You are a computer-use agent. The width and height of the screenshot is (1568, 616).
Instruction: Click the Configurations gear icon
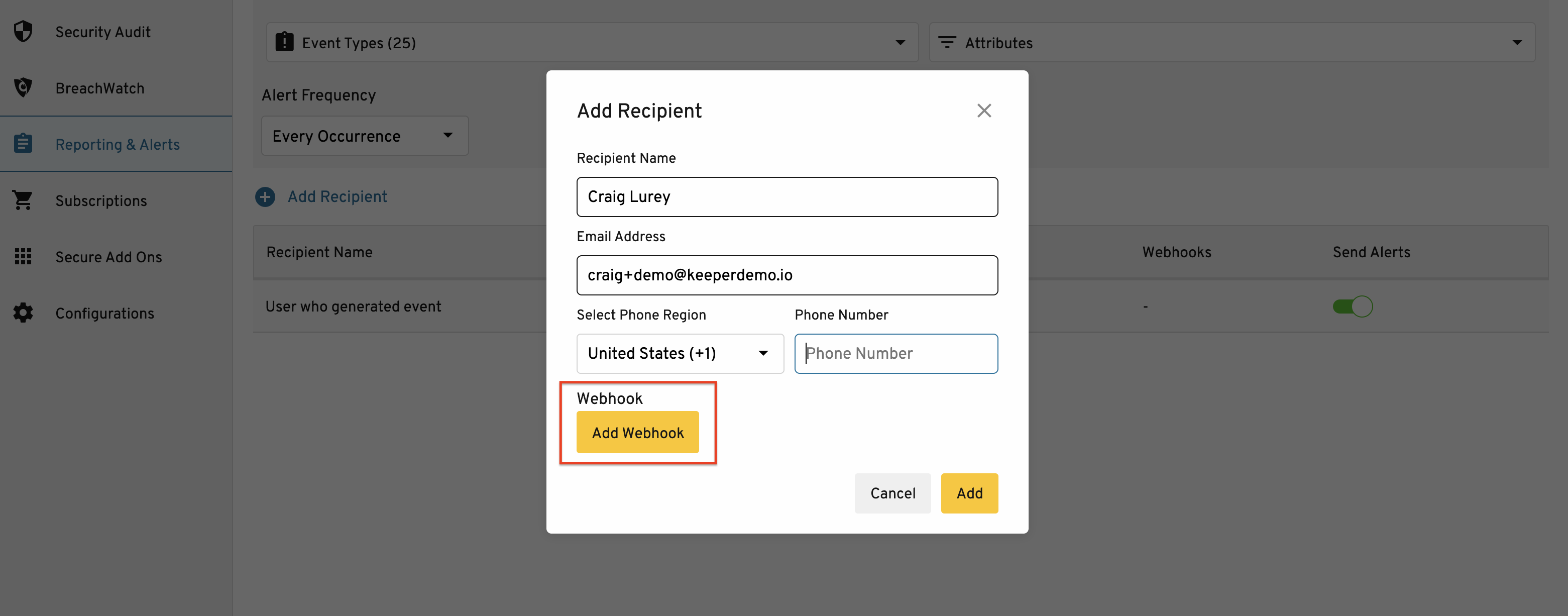(x=23, y=313)
